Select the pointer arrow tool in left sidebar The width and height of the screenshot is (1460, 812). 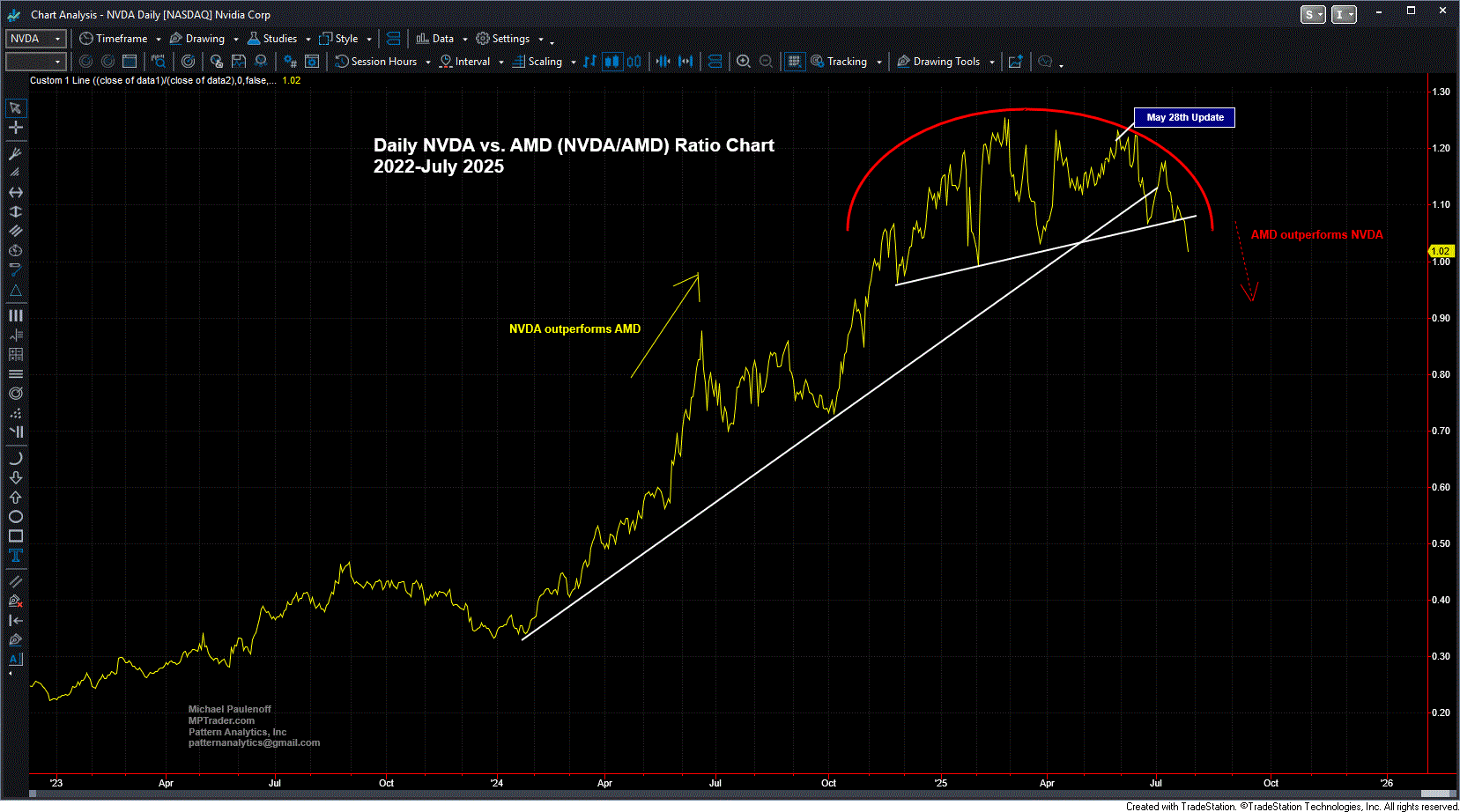tap(15, 108)
